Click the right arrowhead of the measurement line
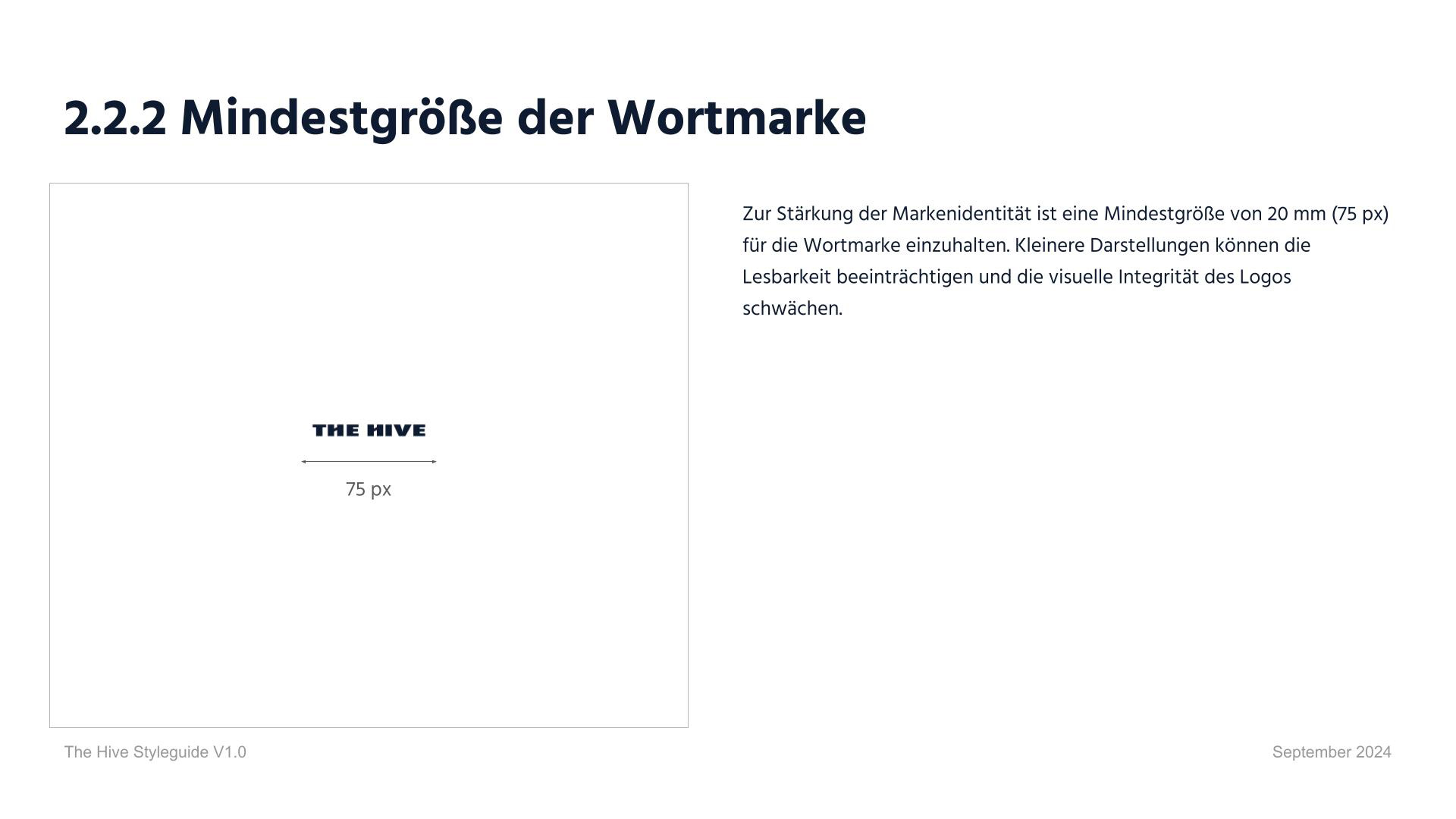Image resolution: width=1456 pixels, height=819 pixels. [x=435, y=460]
